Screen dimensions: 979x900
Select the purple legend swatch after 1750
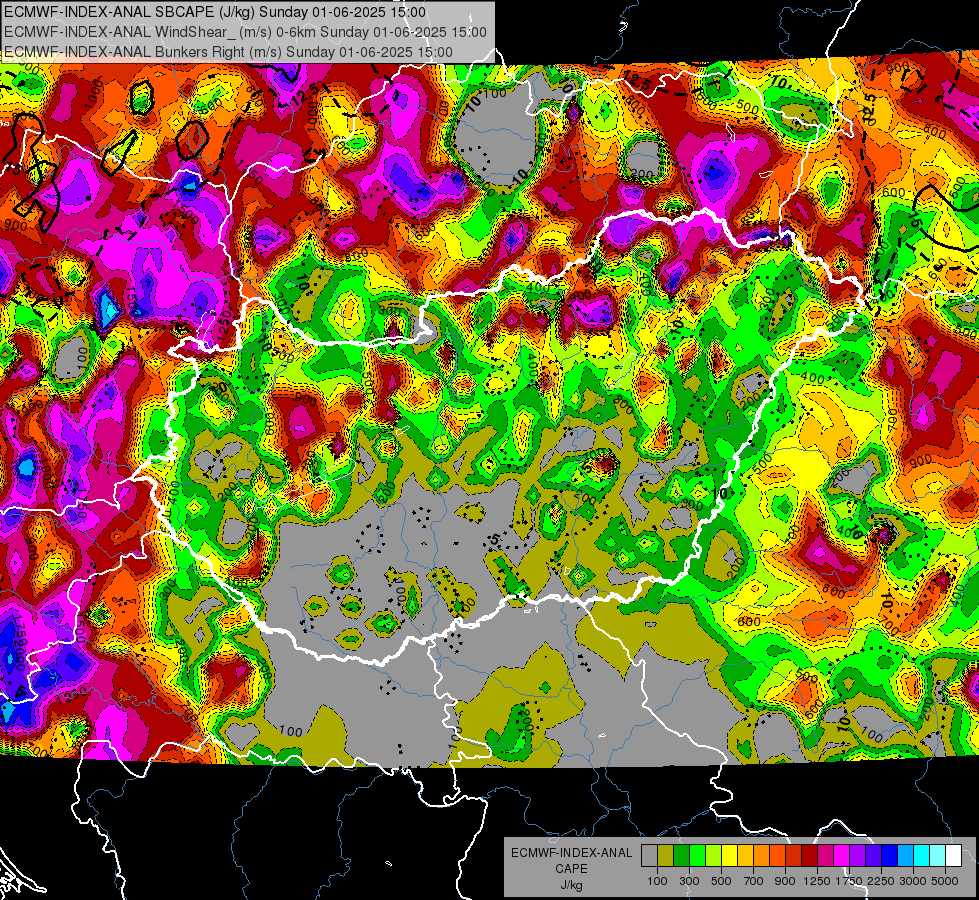(x=858, y=855)
